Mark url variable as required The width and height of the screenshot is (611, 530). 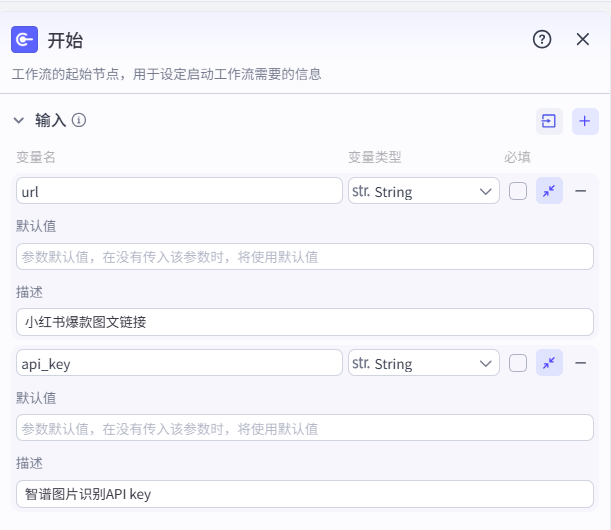click(518, 191)
